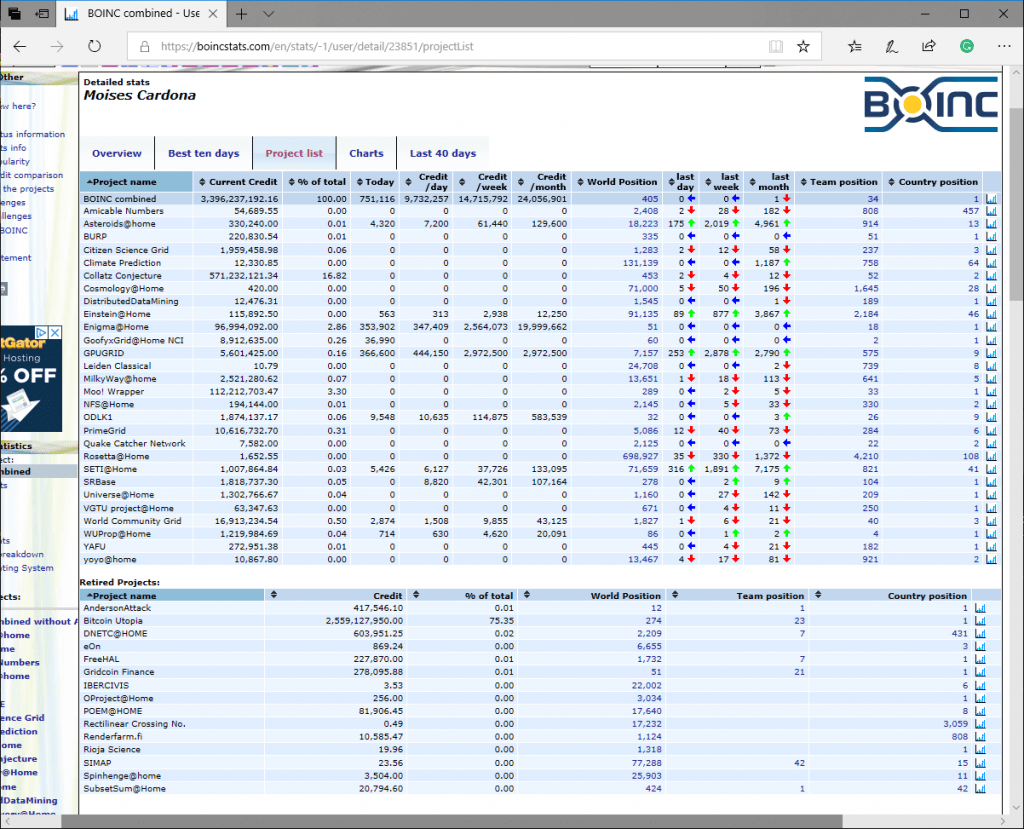Click the Share page icon

pyautogui.click(x=929, y=46)
